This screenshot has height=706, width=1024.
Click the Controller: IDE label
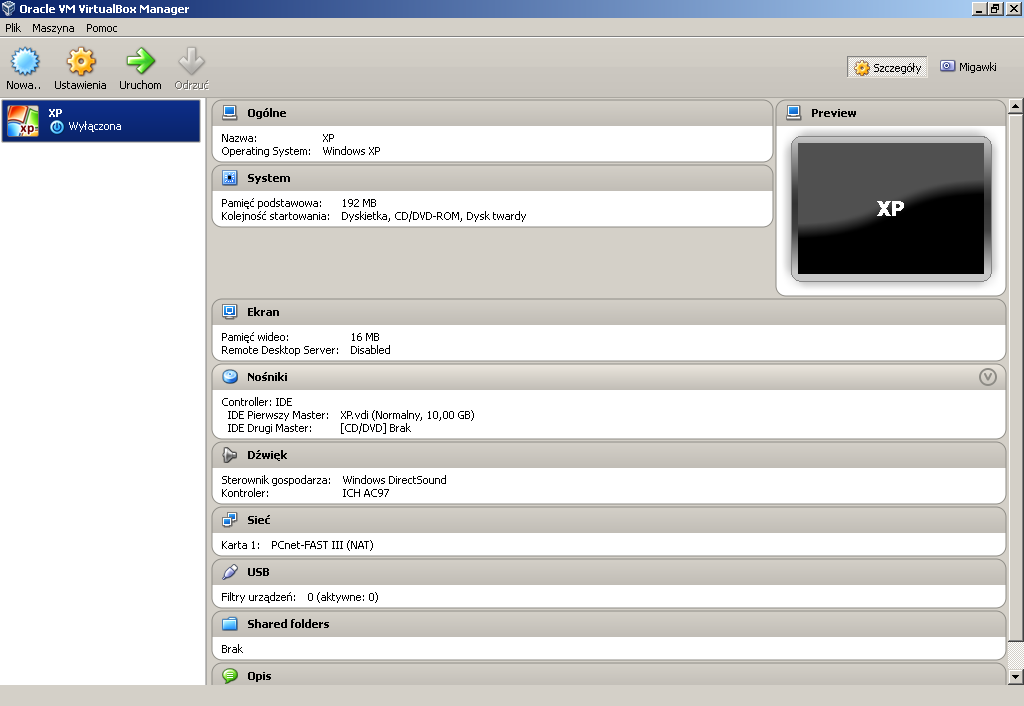(257, 402)
